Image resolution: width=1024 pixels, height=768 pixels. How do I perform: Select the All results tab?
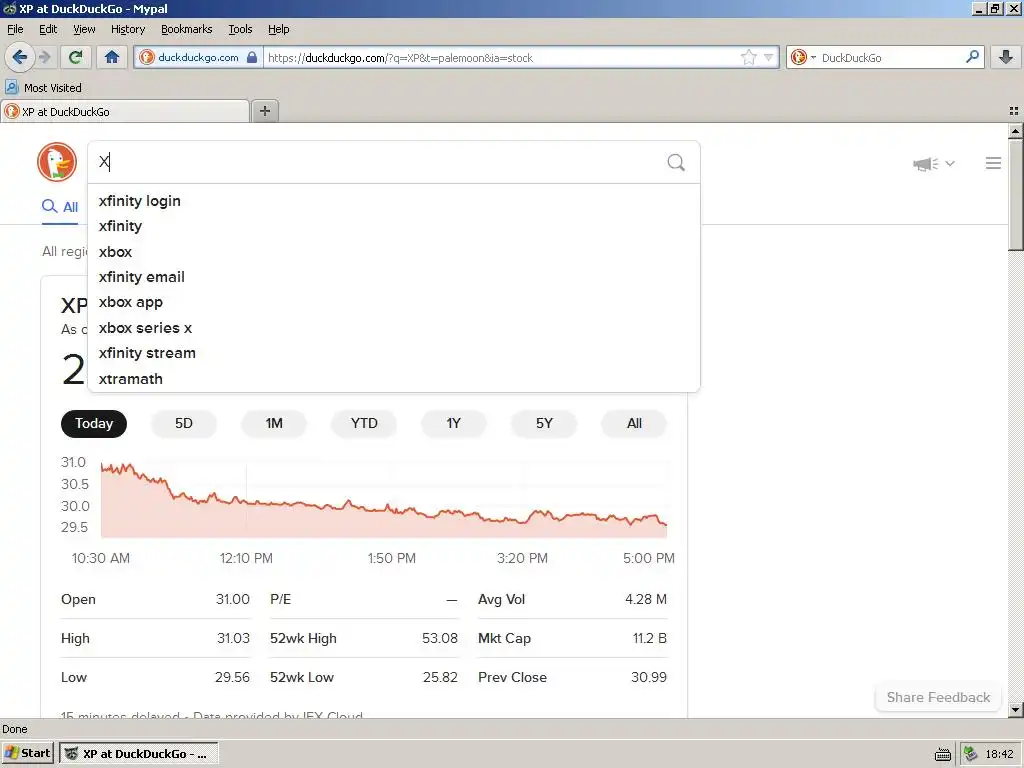point(60,207)
